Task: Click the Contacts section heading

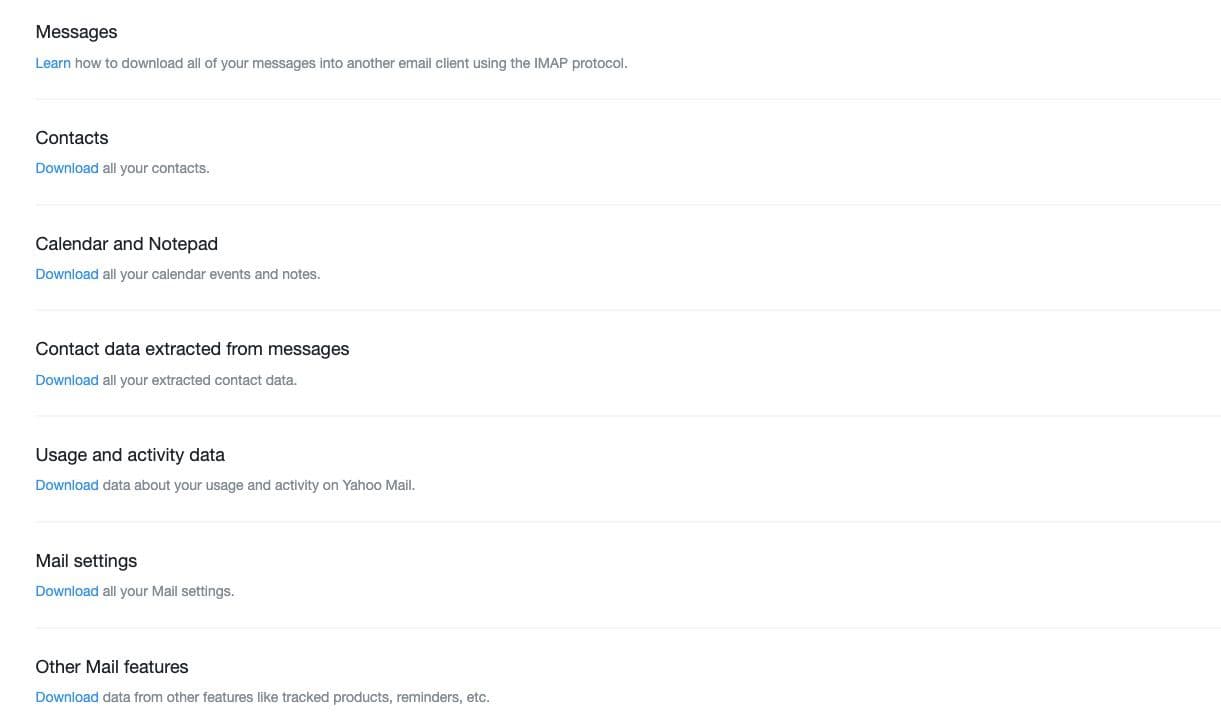Action: tap(72, 138)
